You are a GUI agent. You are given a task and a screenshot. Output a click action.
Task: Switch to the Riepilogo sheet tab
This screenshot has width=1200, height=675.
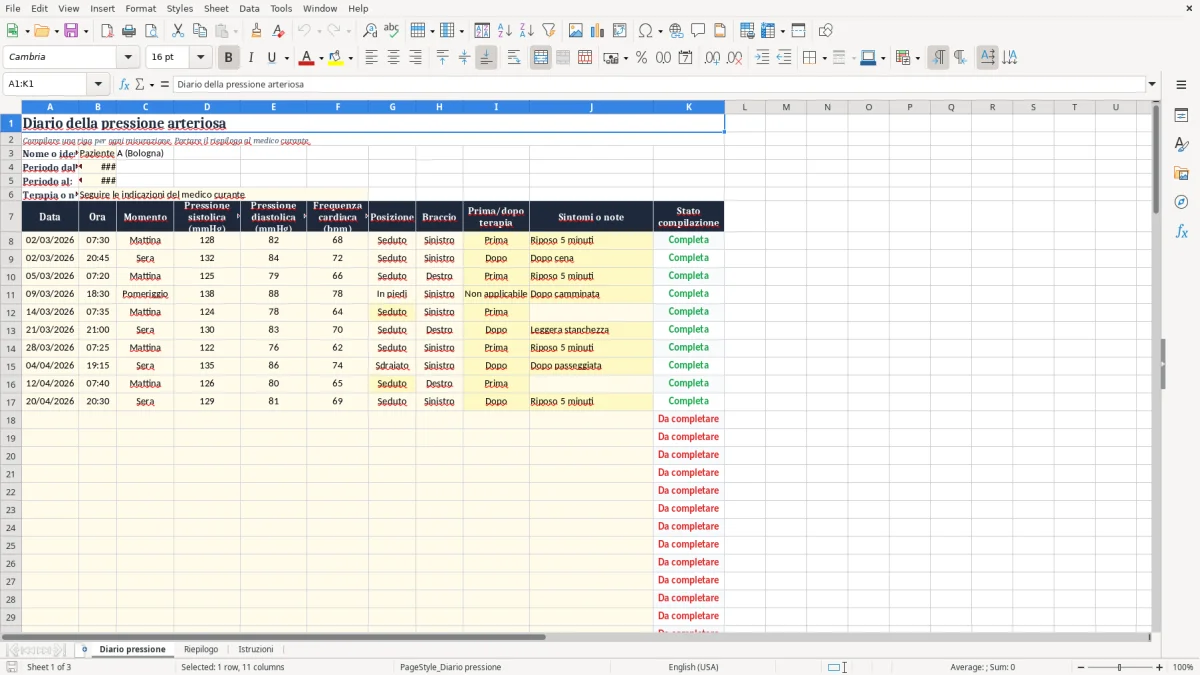point(201,649)
